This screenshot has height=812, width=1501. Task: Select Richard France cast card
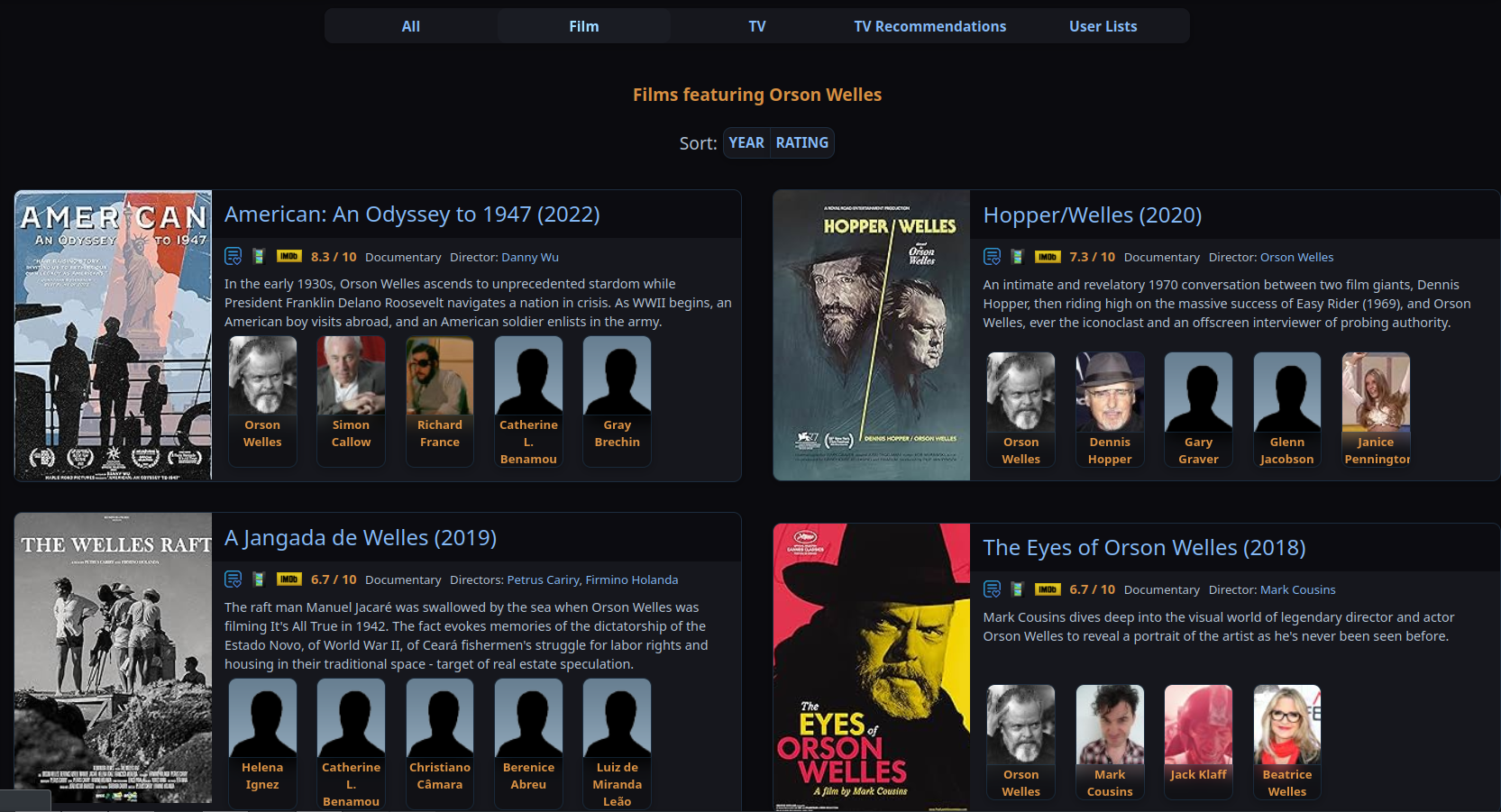pos(440,401)
